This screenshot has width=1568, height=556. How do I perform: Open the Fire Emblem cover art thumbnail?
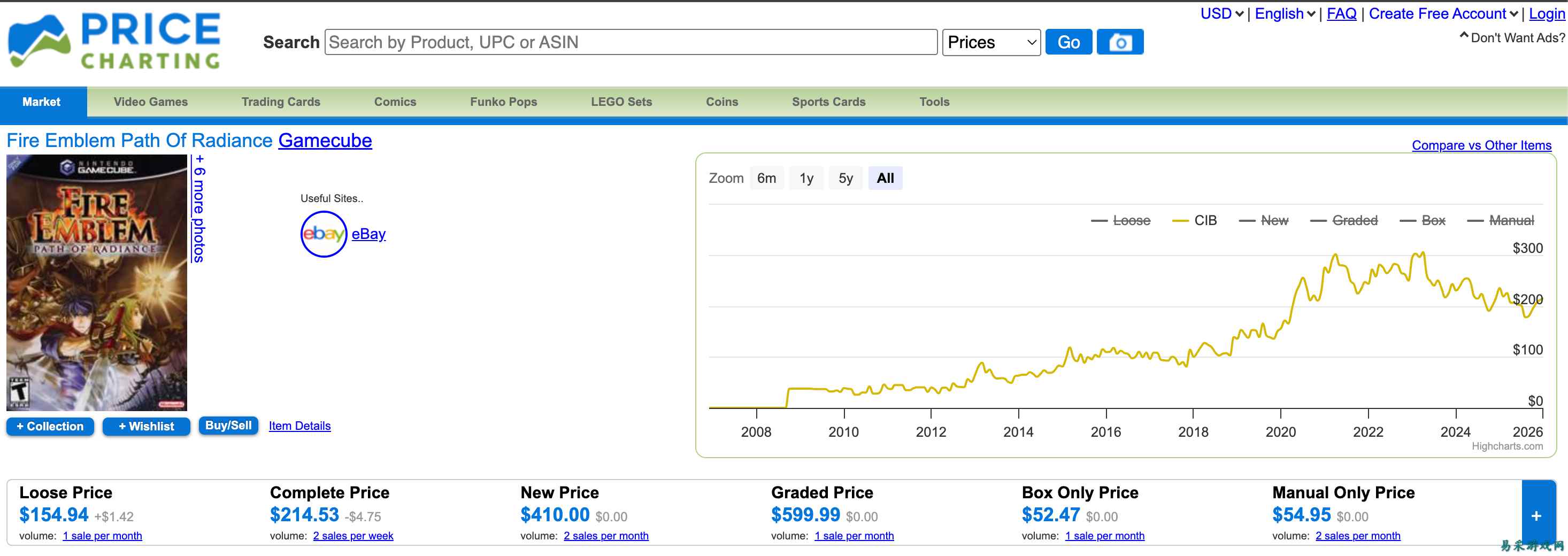tap(97, 282)
